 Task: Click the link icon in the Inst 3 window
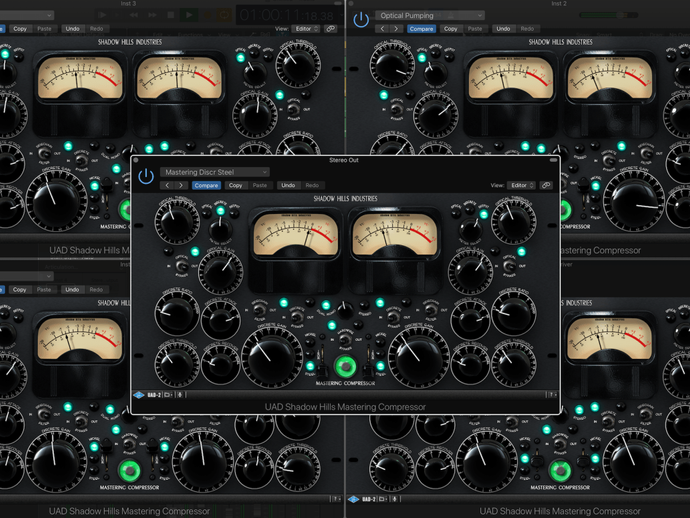tap(330, 29)
